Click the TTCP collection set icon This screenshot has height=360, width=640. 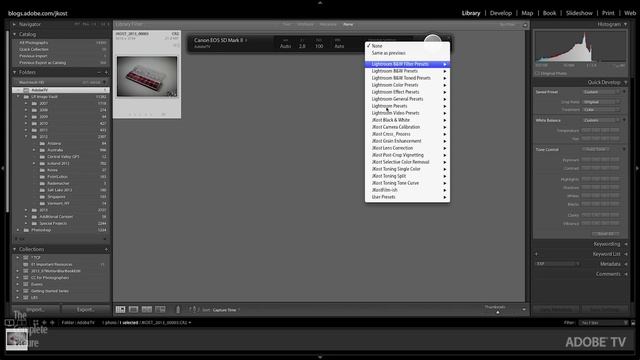(x=26, y=258)
